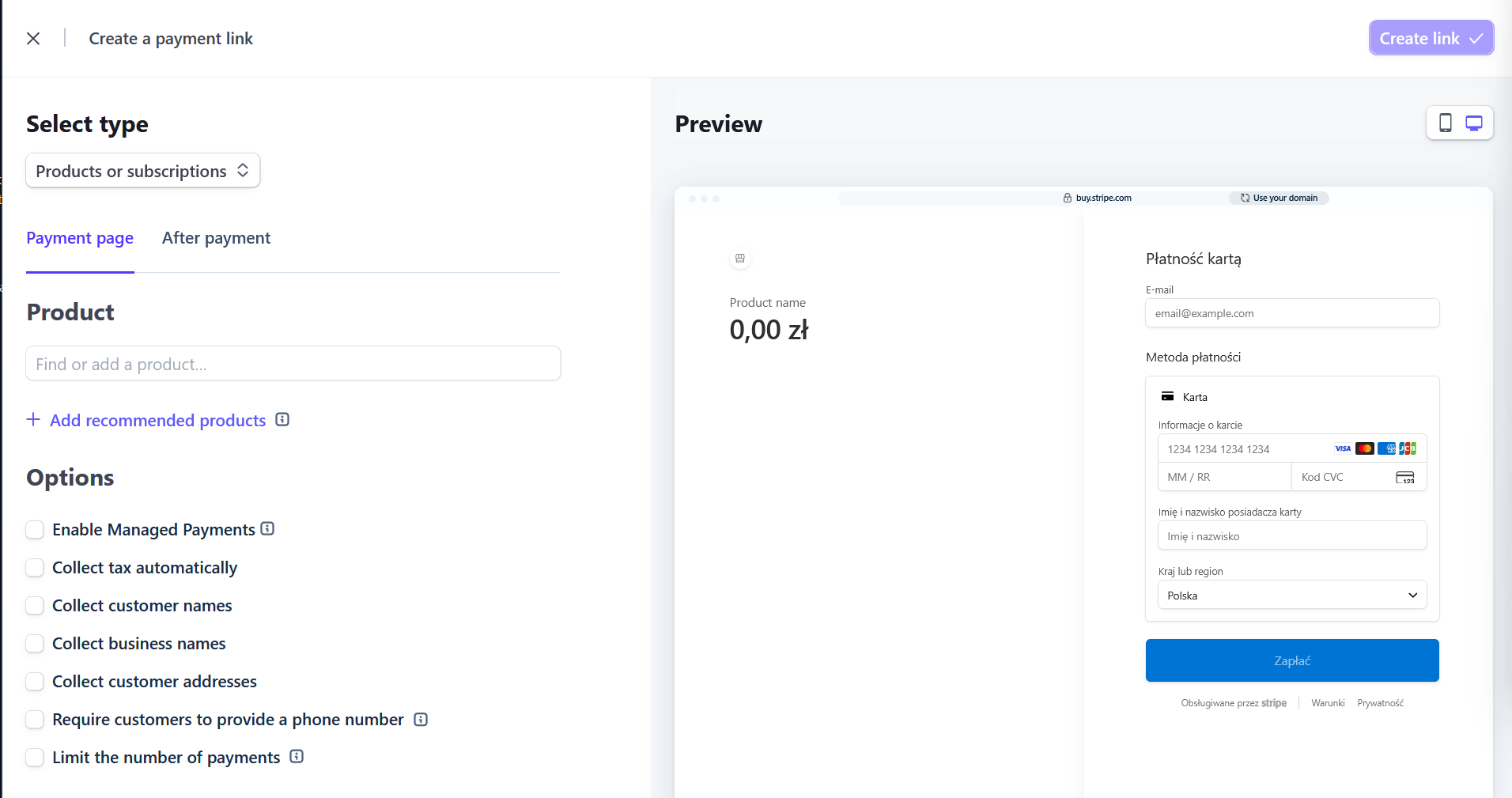The image size is (1512, 798).
Task: Open the Polska country dropdown
Action: pos(1292,595)
